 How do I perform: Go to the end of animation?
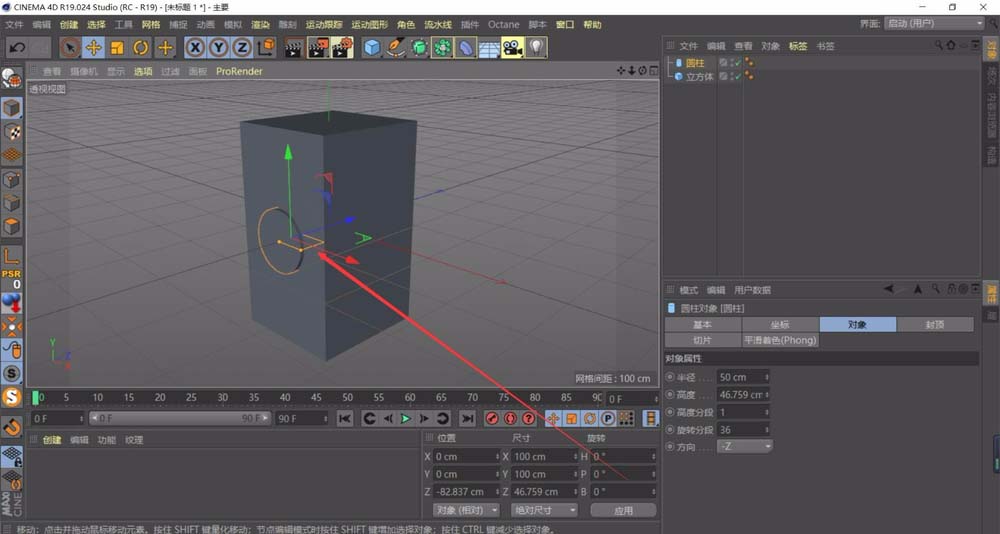click(x=467, y=419)
